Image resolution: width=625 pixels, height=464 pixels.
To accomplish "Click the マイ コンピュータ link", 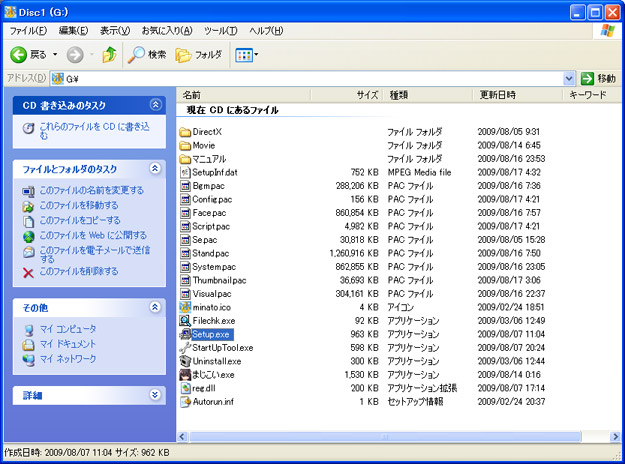I will point(68,329).
